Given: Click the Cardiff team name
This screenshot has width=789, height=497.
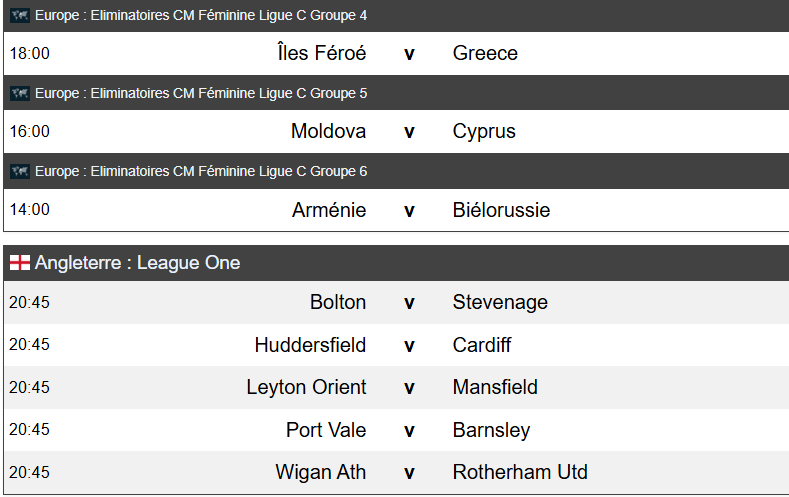Looking at the screenshot, I should pyautogui.click(x=481, y=345).
